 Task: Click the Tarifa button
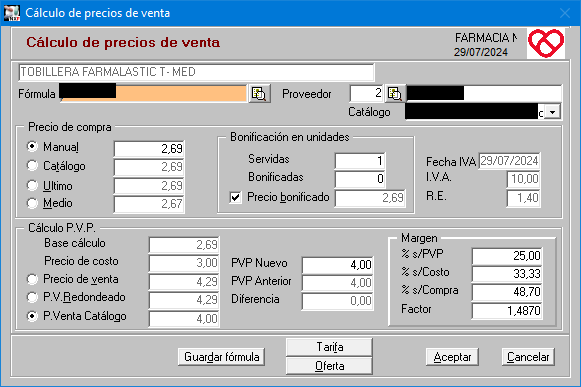coord(329,347)
